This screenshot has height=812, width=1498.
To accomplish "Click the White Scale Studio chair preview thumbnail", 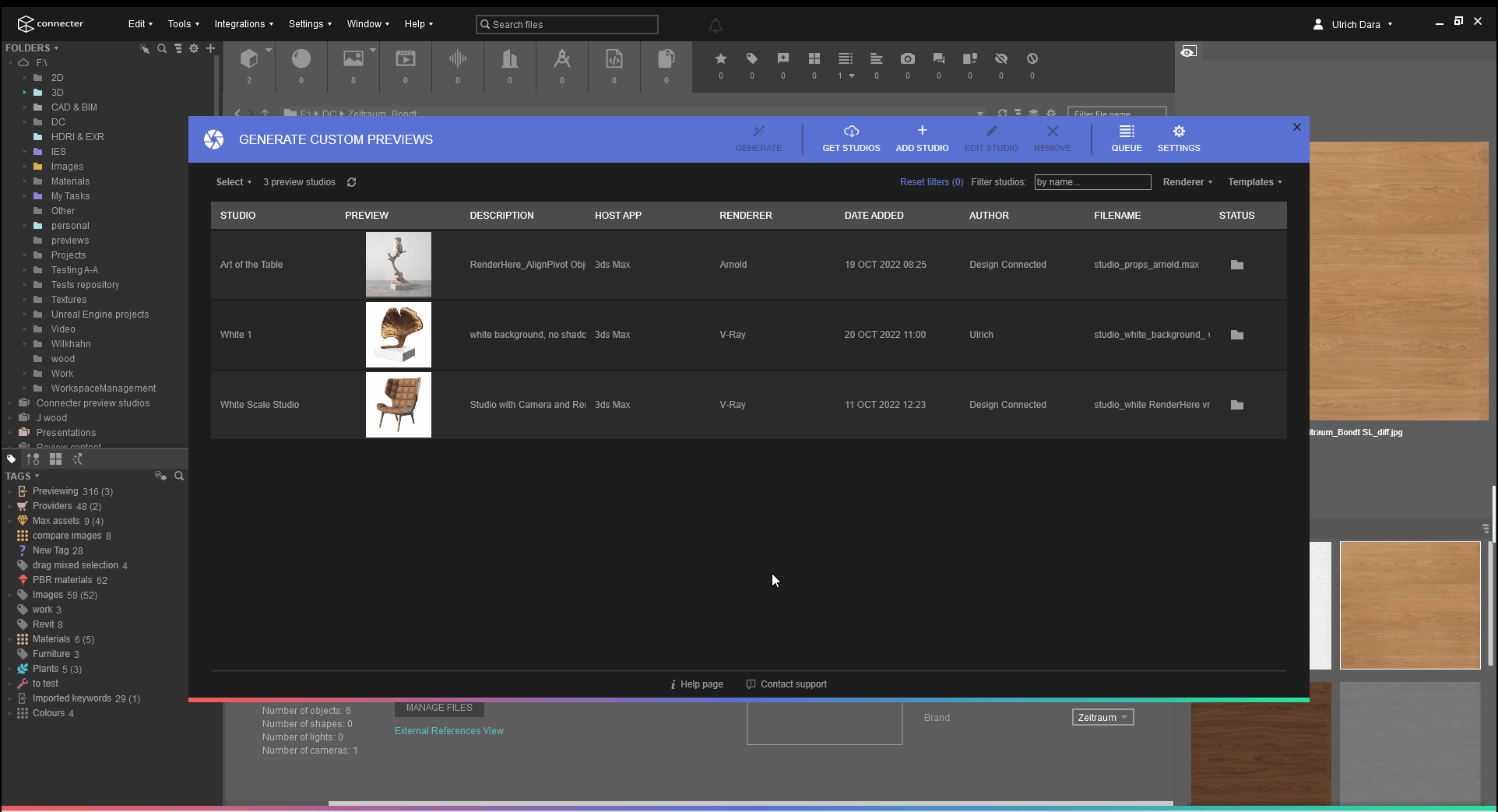I will (x=398, y=404).
